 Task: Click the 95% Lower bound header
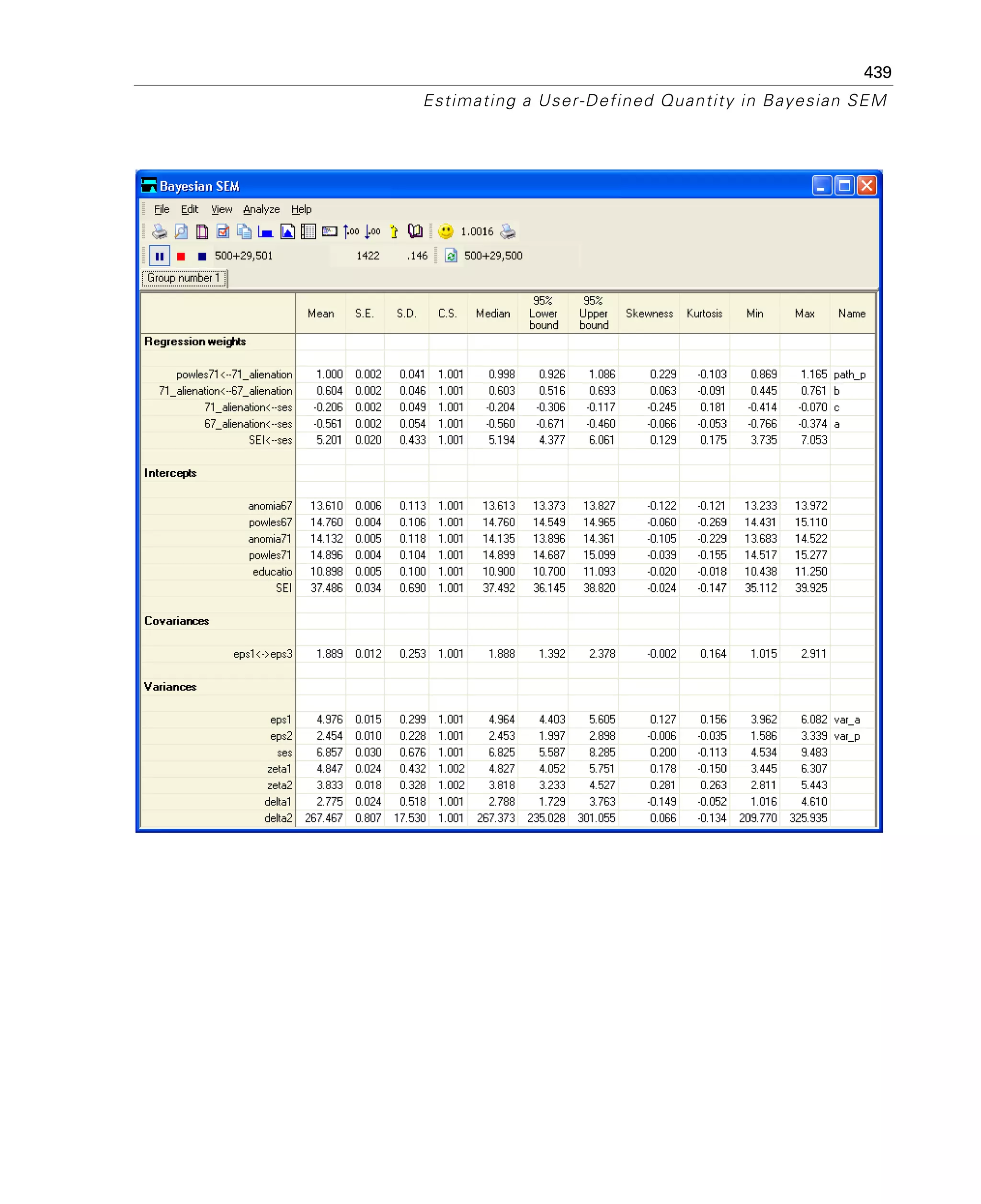543,313
